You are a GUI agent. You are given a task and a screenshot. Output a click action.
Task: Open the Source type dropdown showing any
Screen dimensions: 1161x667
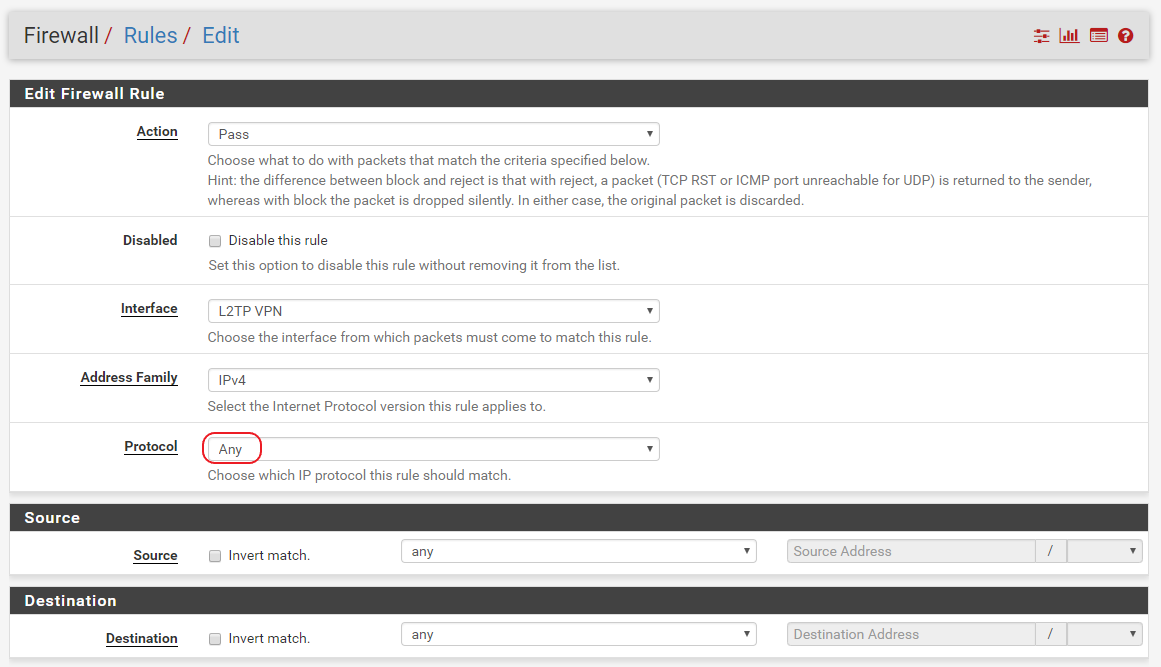pyautogui.click(x=578, y=551)
